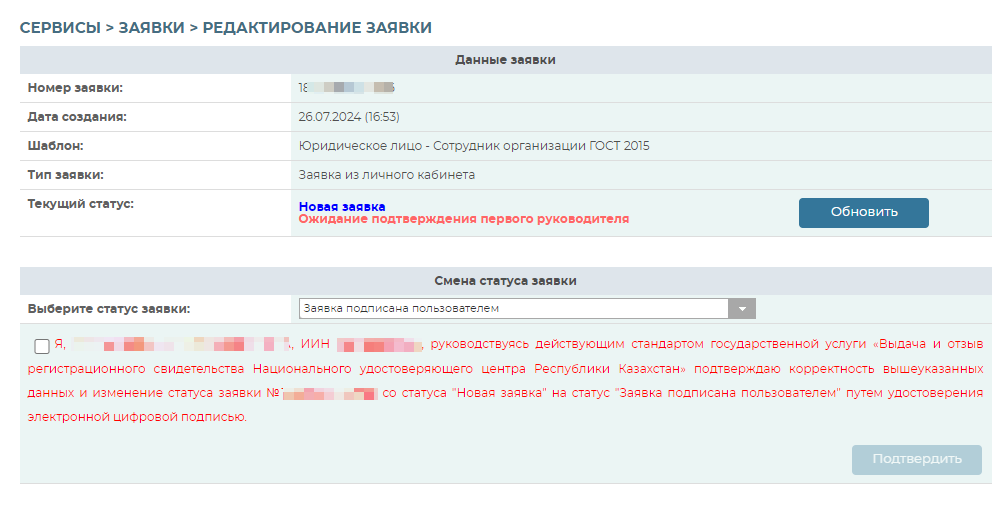The height and width of the screenshot is (510, 1002).
Task: Navigate to 'ЗАЯВКИ' breadcrumb item
Action: point(151,28)
